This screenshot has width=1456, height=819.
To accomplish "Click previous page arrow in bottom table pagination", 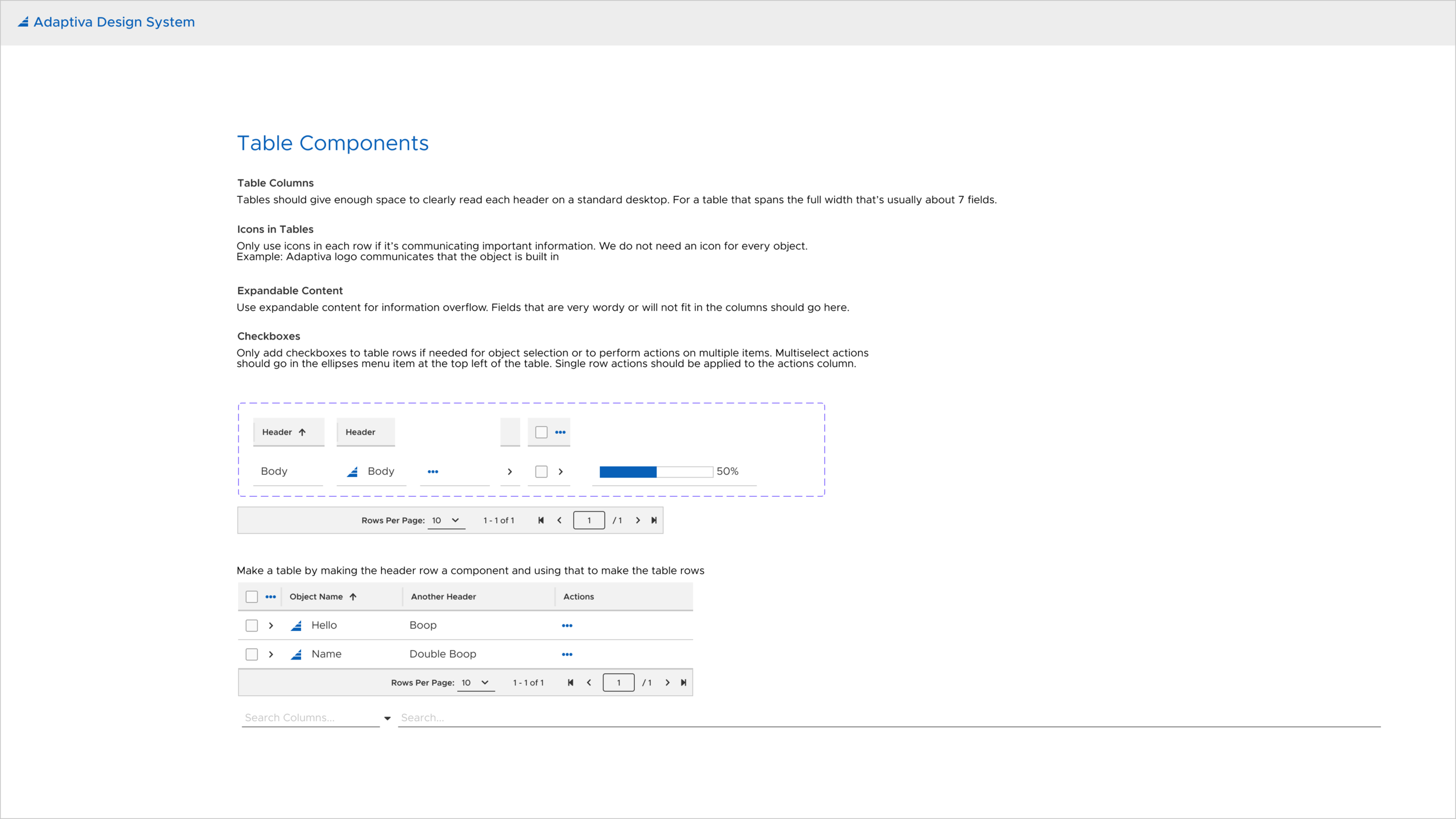I will [589, 683].
